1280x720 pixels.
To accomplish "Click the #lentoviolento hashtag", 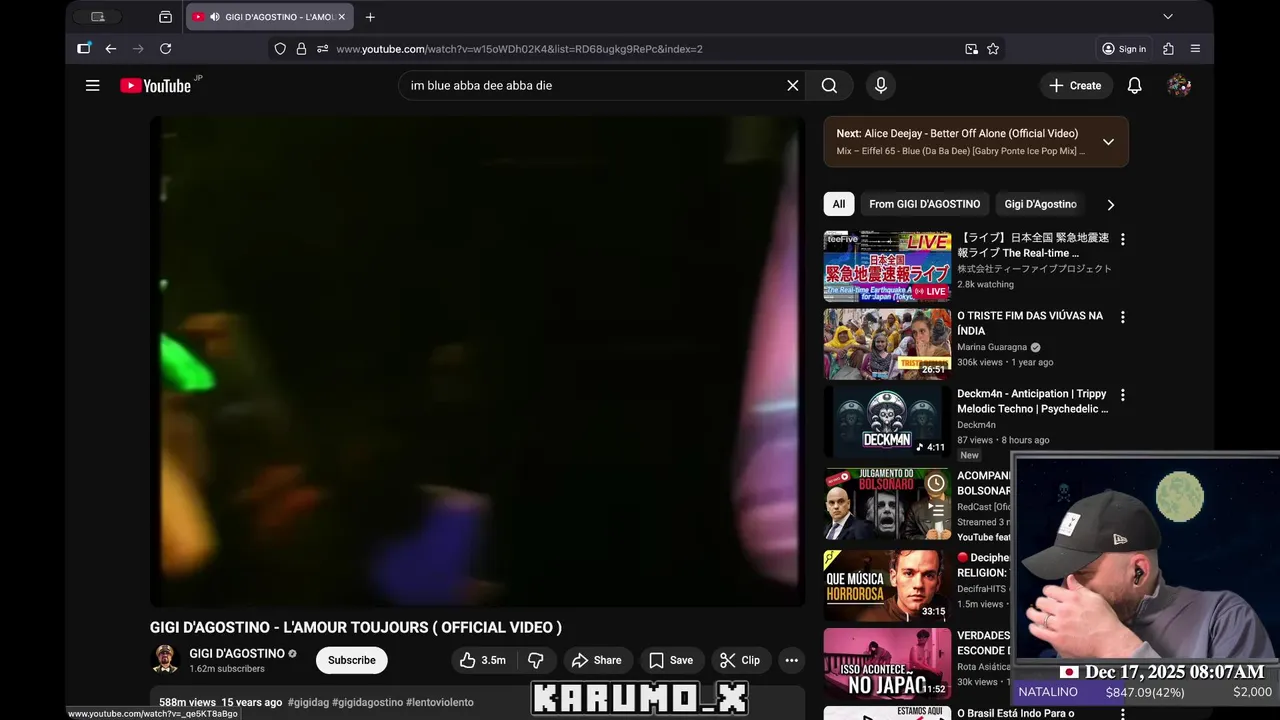I will (440, 703).
